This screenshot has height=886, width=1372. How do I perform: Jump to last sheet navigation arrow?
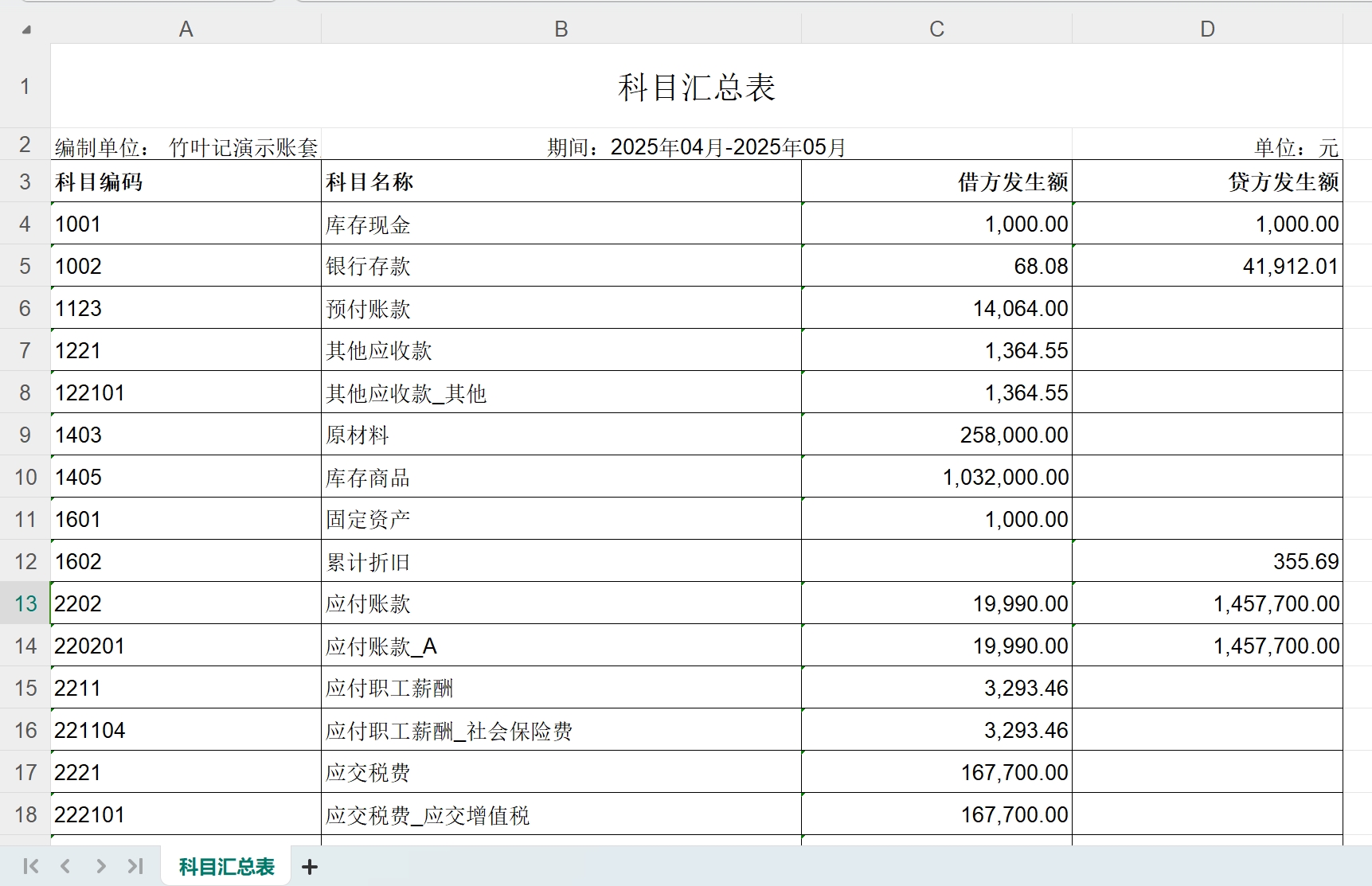135,866
